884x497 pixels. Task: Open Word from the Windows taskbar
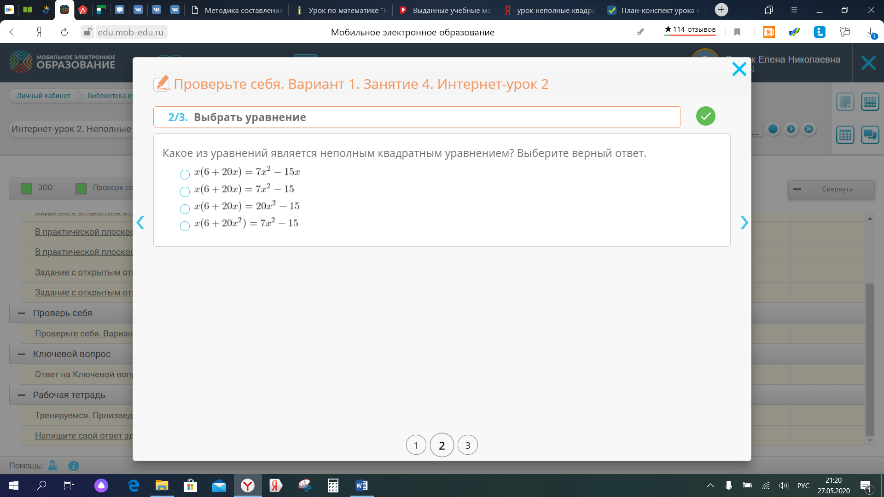[361, 485]
